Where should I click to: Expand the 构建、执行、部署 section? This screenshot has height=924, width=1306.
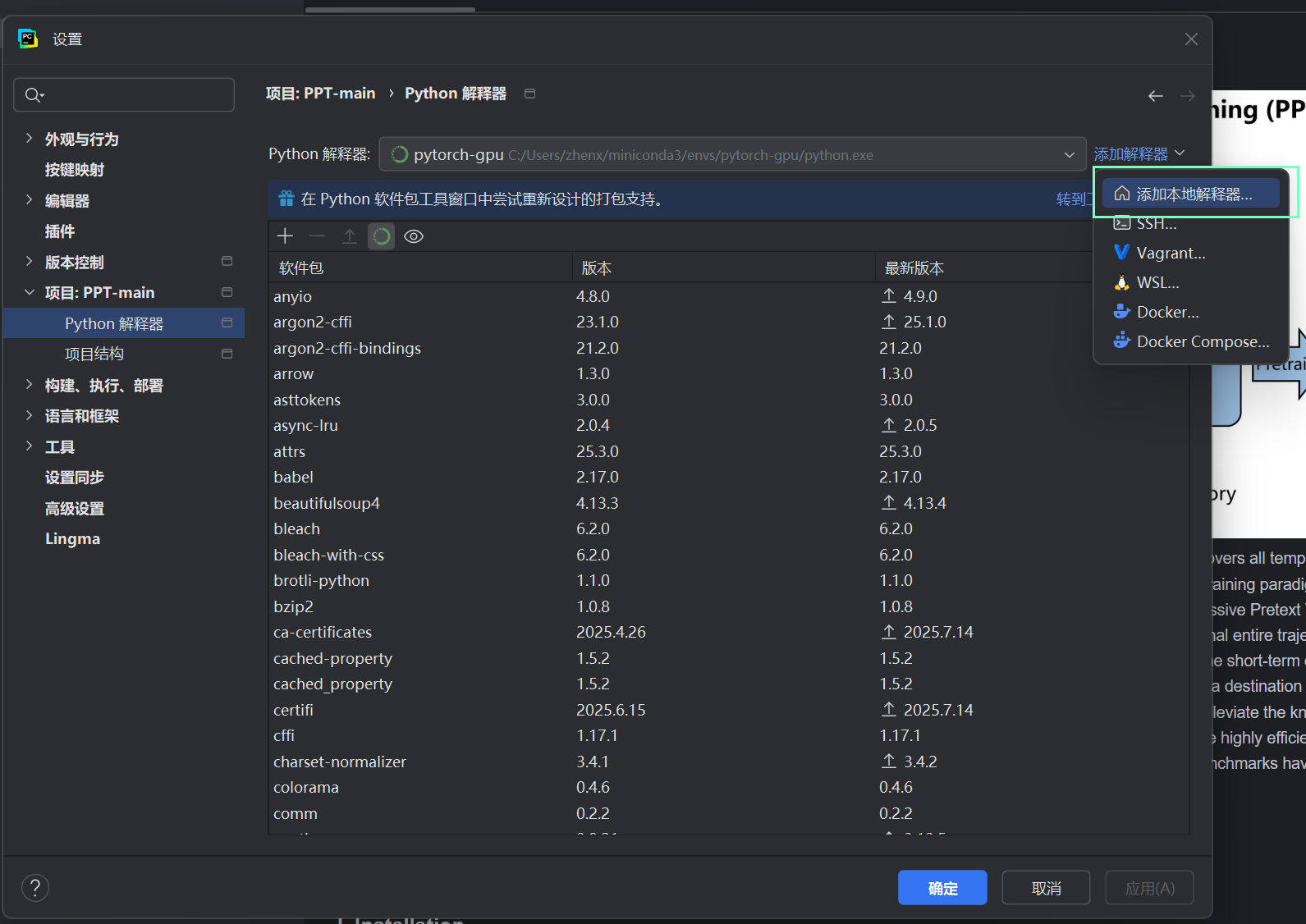coord(30,384)
